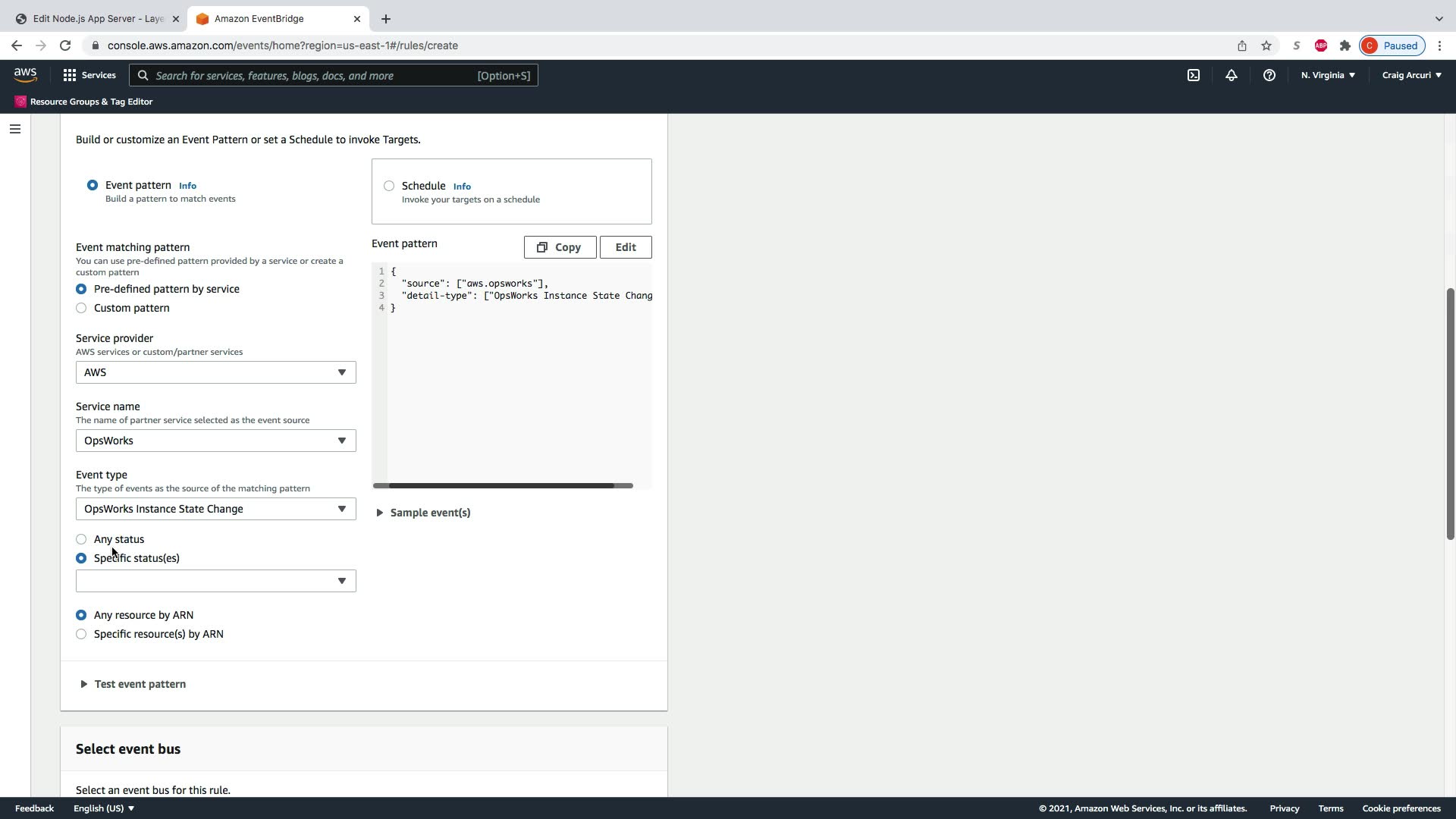Select the Schedule radio option
The image size is (1456, 819).
click(389, 186)
